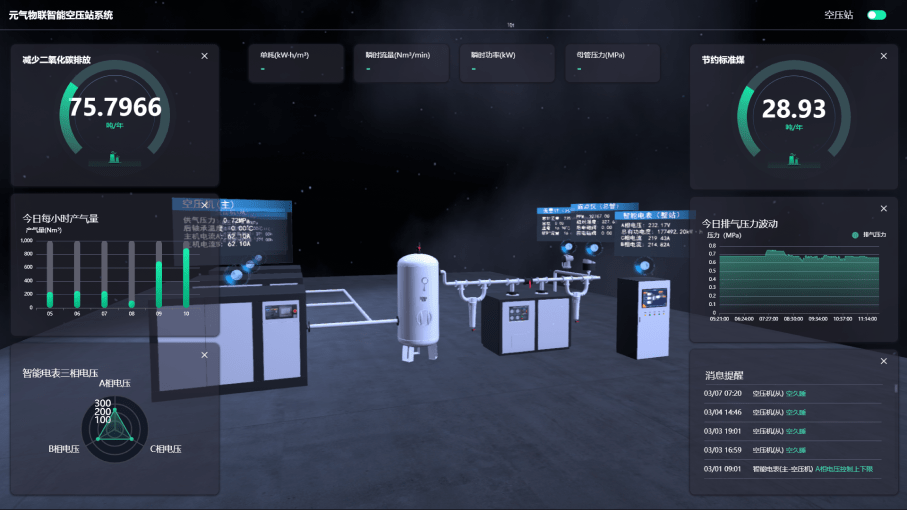The width and height of the screenshot is (907, 510).
Task: Close the 消息提醒 message panel
Action: point(883,360)
